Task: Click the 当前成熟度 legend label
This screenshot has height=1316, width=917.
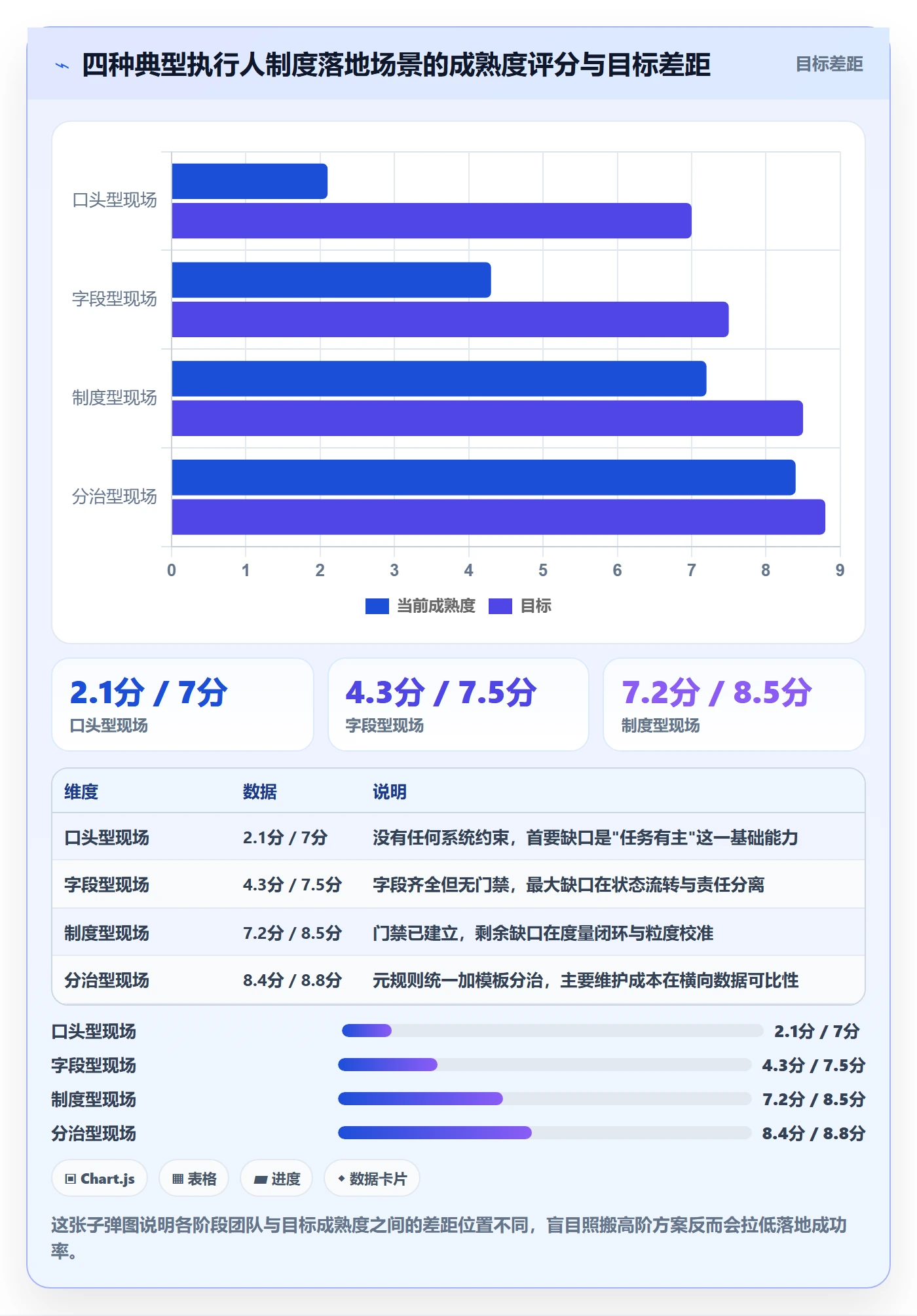Action: coord(436,606)
